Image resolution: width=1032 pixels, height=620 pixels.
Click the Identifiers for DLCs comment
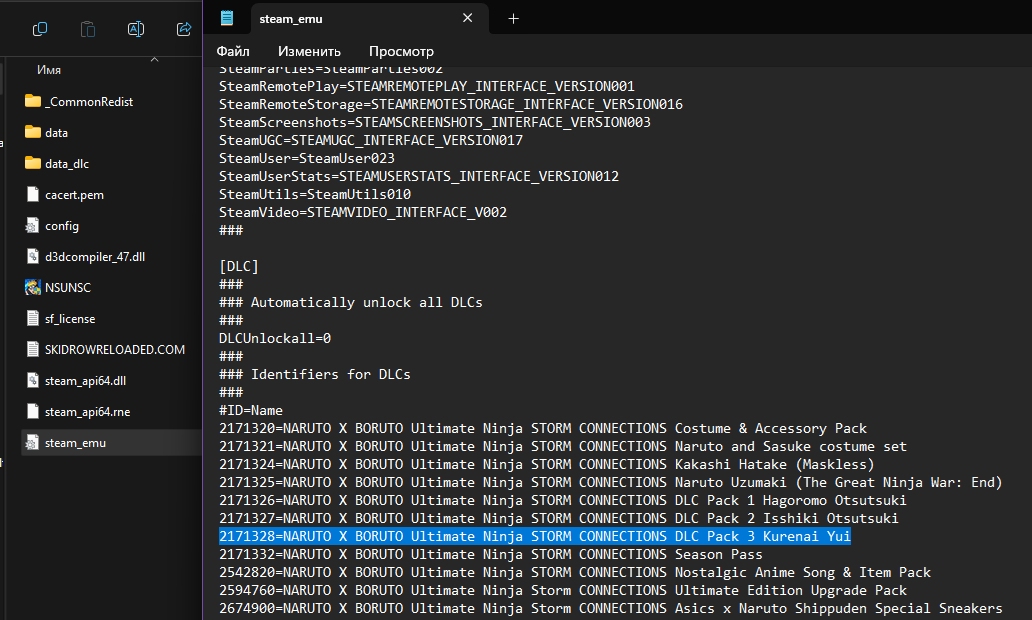point(315,375)
